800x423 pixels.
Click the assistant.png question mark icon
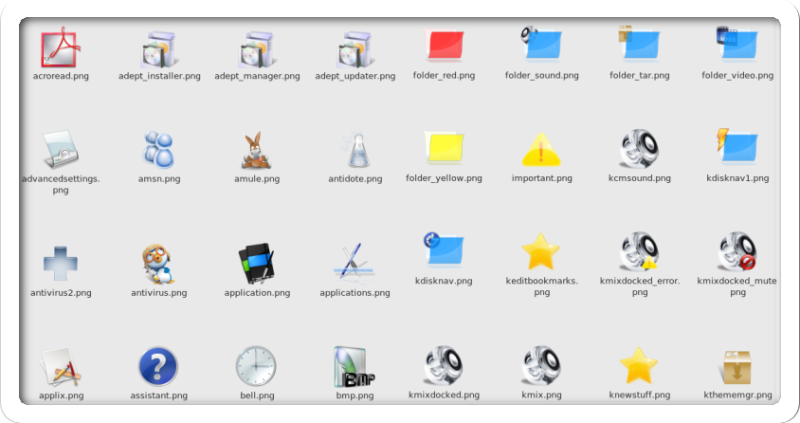click(x=158, y=366)
